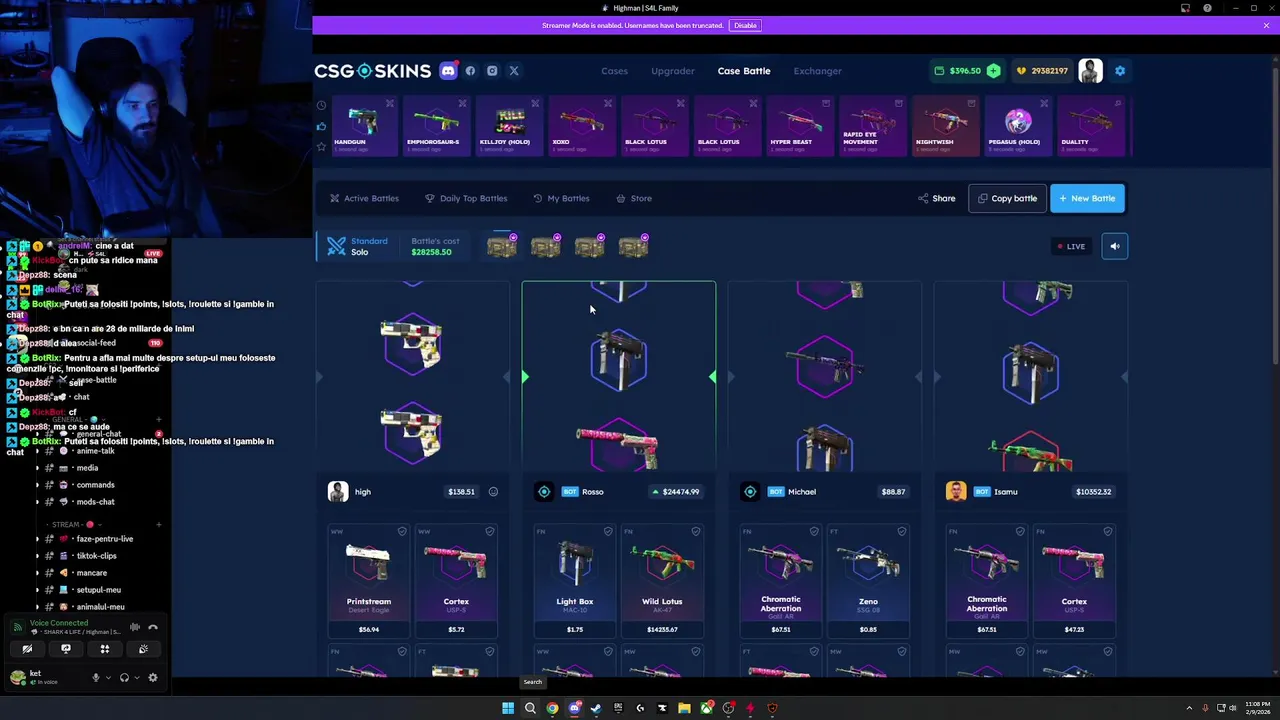Open Discord user settings gear
The image size is (1280, 720).
pyautogui.click(x=153, y=678)
